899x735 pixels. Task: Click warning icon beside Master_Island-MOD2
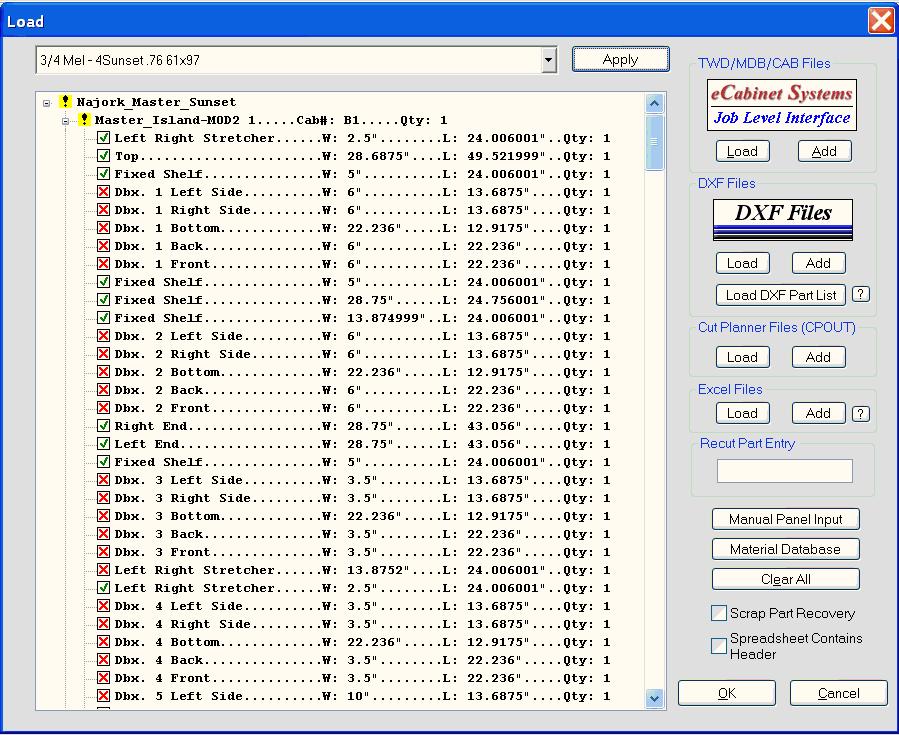[84, 120]
